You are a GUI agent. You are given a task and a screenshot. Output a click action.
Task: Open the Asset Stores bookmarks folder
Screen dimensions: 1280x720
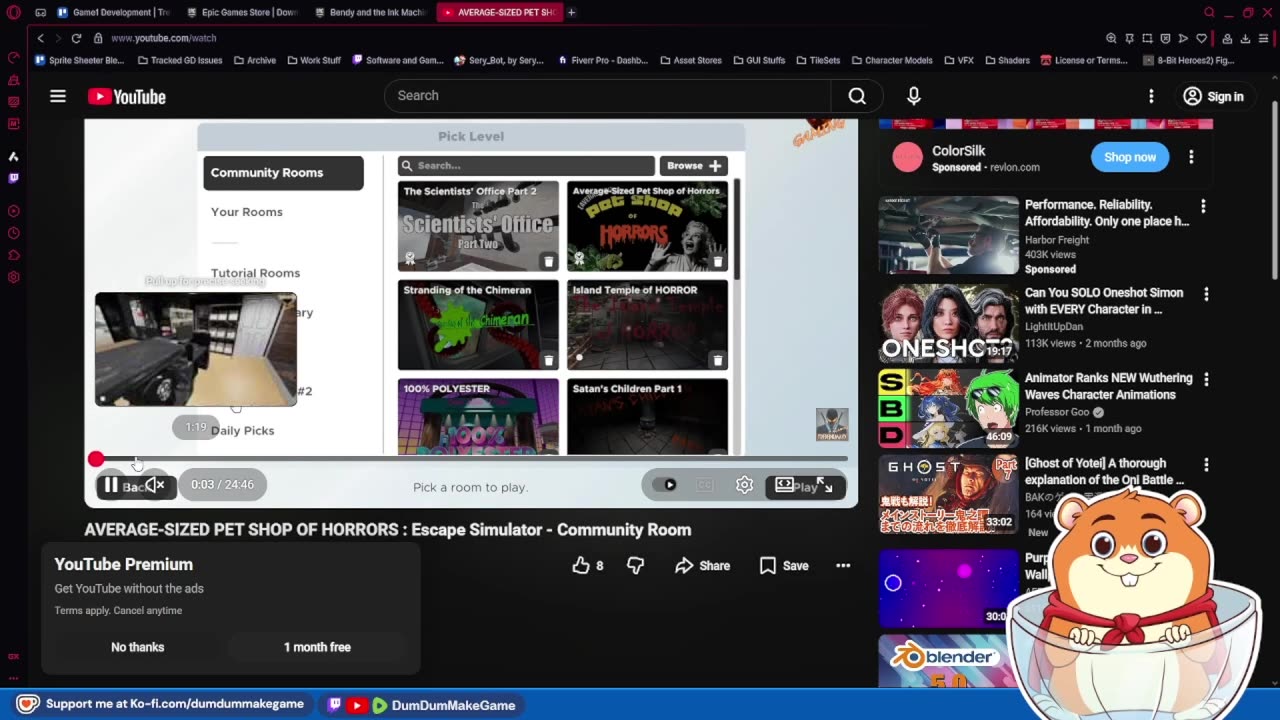[691, 60]
